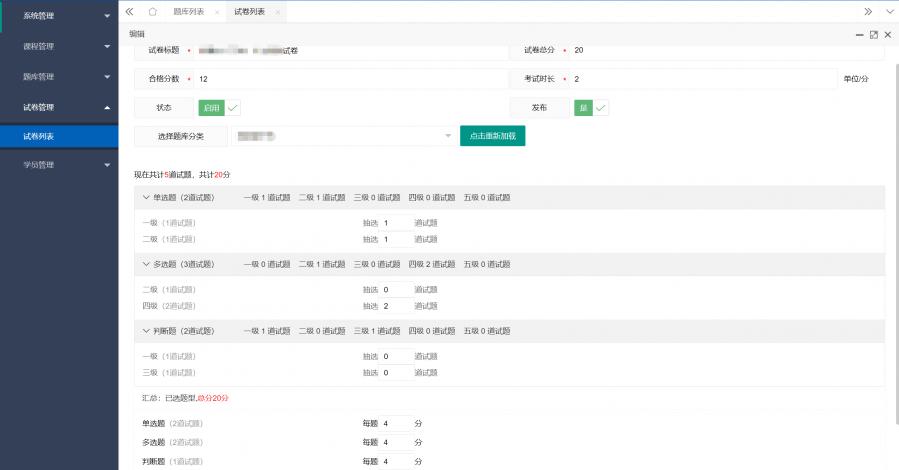Close the 试卷列表 tab using its x icon
Viewport: 899px width, 470px height.
point(277,12)
